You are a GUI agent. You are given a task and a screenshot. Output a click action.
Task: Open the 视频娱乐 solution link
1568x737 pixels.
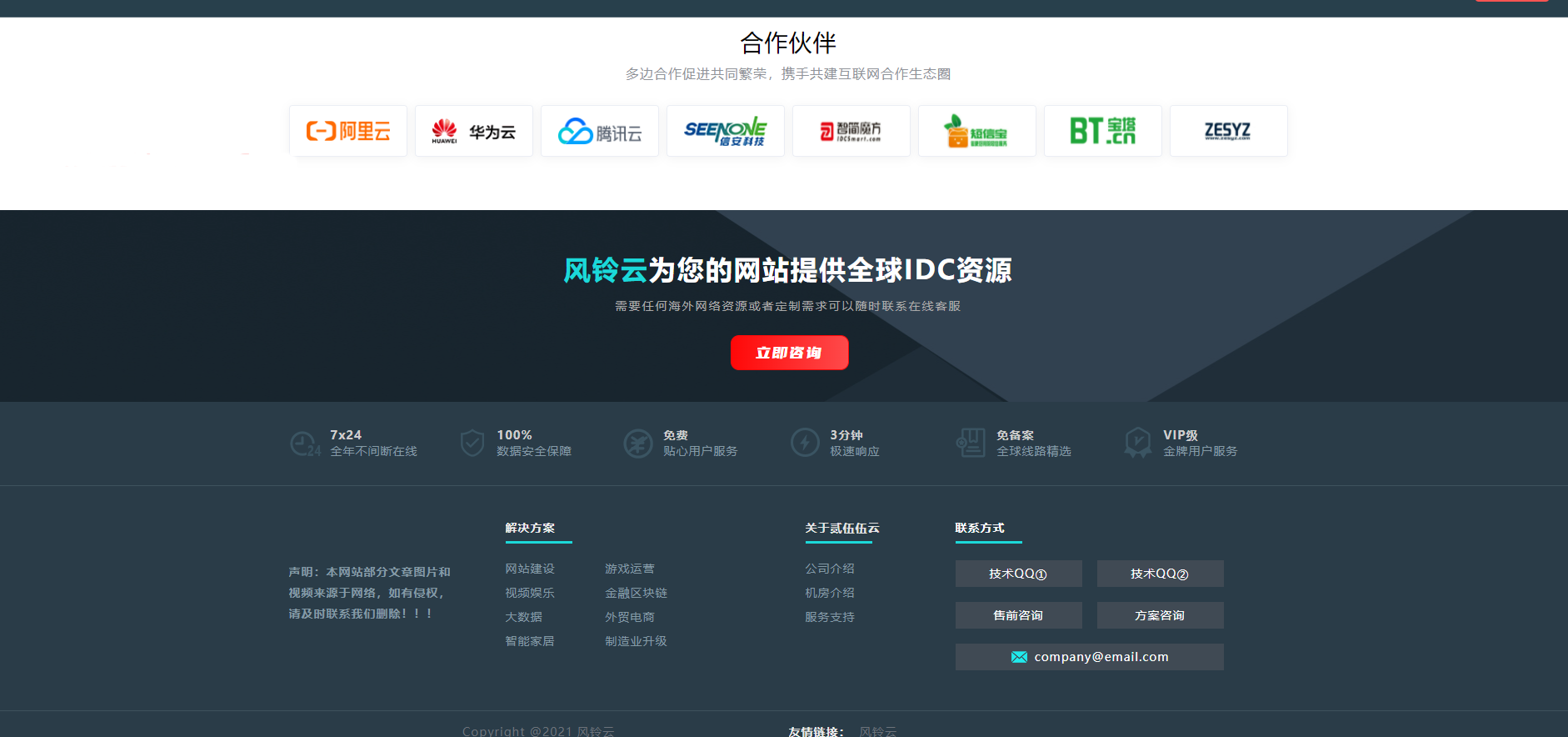point(530,593)
